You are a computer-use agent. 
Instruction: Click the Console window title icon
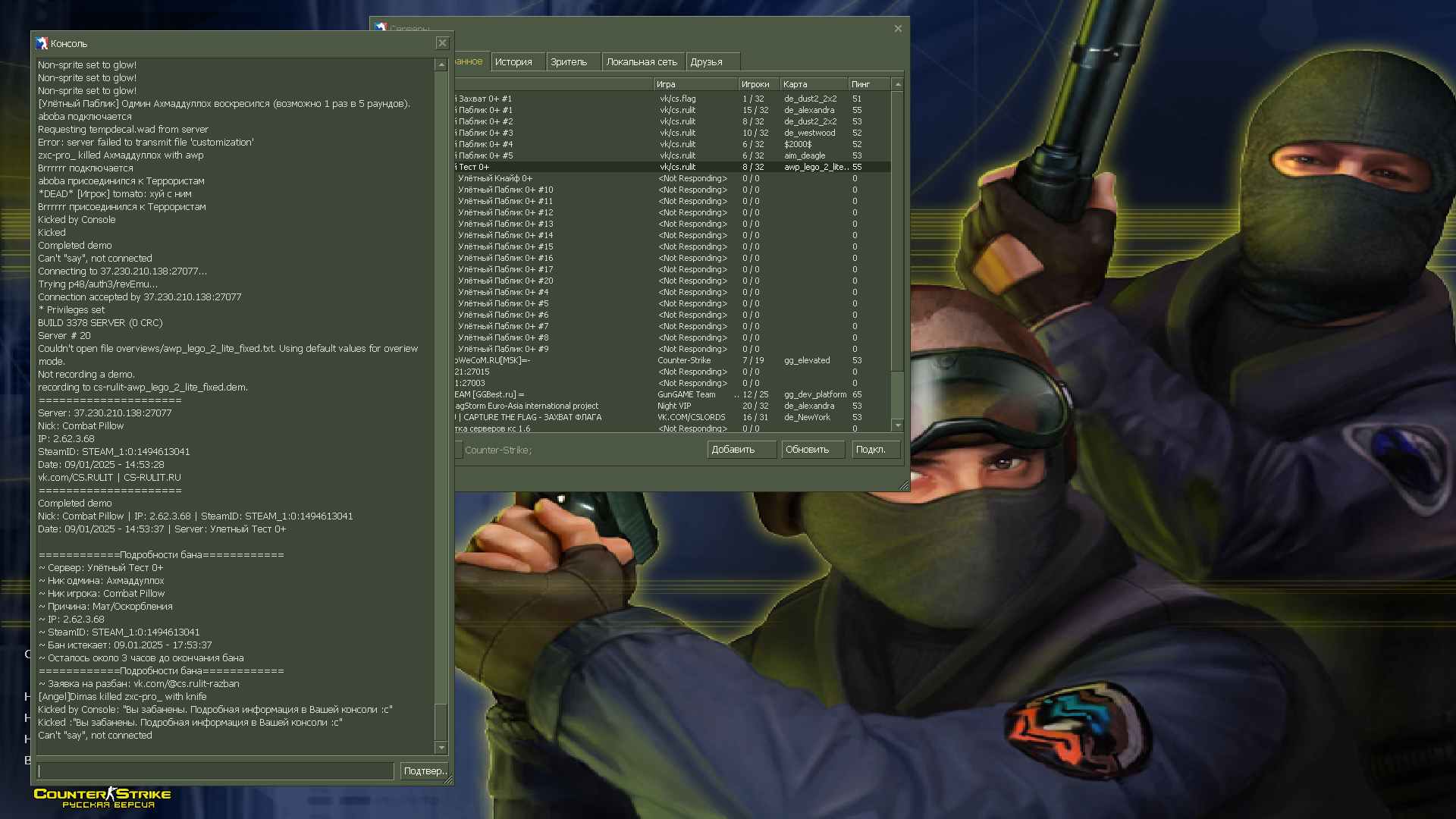[42, 43]
